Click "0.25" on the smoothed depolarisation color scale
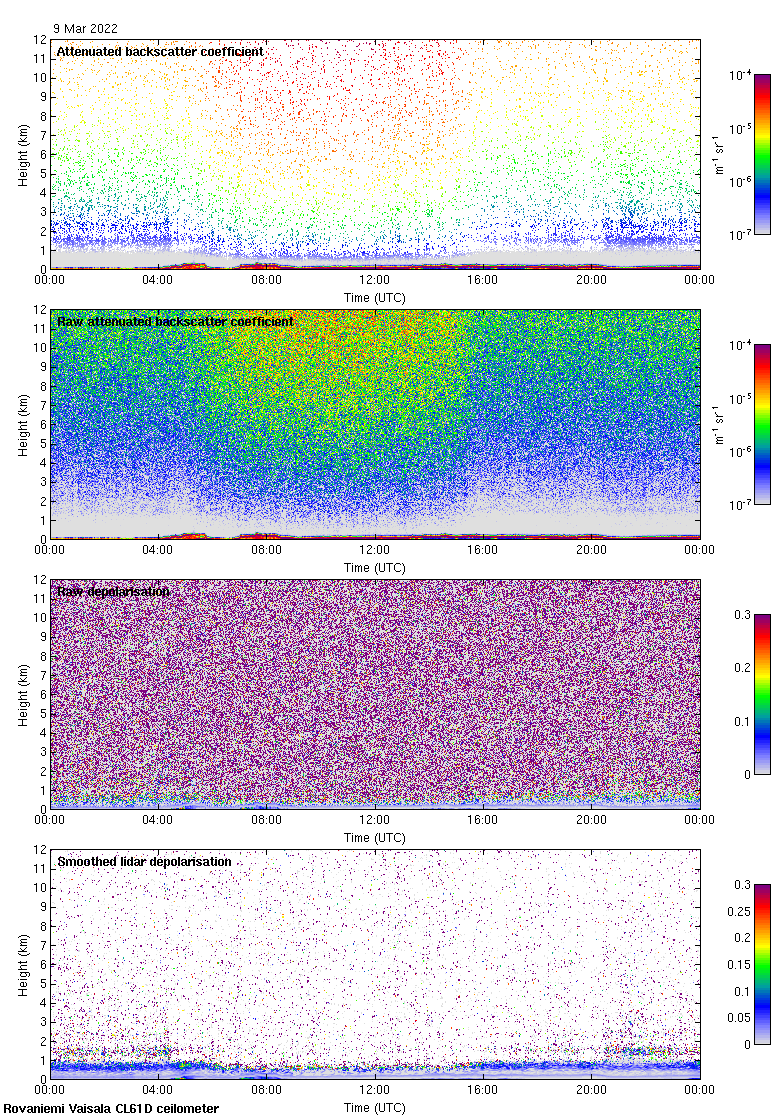The width and height of the screenshot is (780, 1120). point(739,911)
